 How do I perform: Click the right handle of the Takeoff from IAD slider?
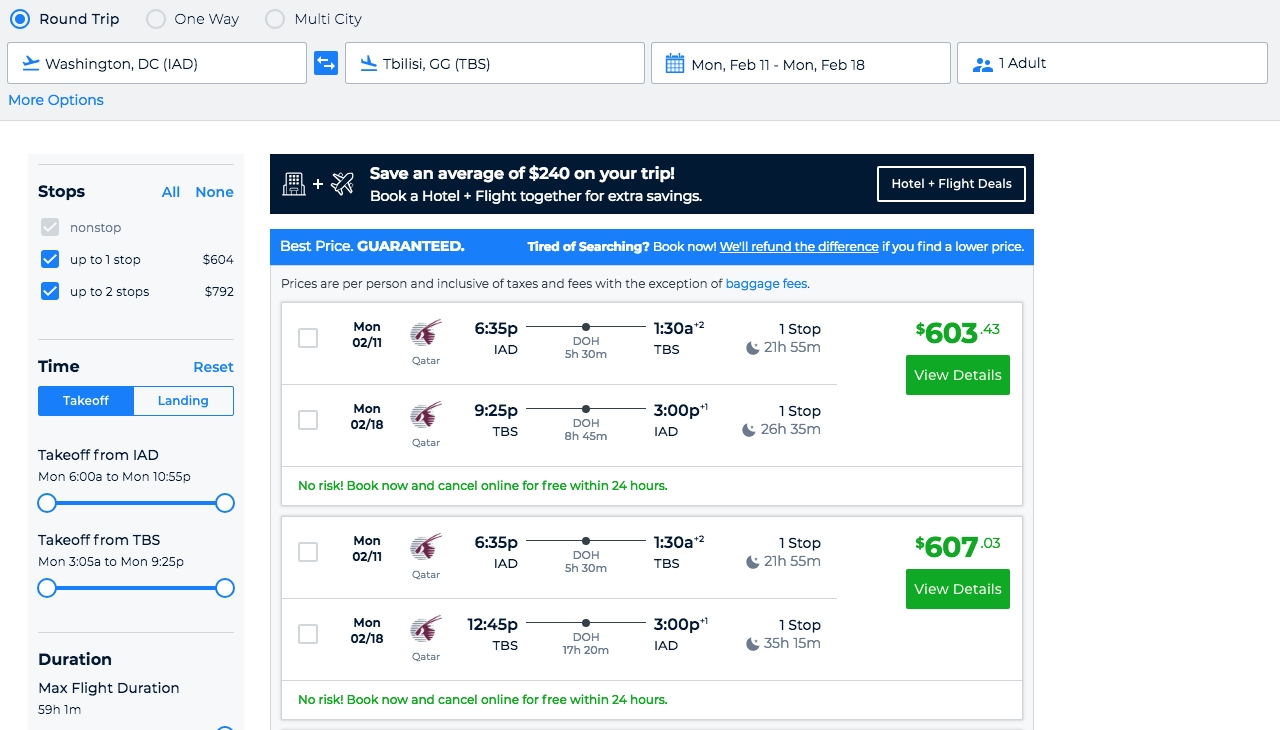point(225,503)
